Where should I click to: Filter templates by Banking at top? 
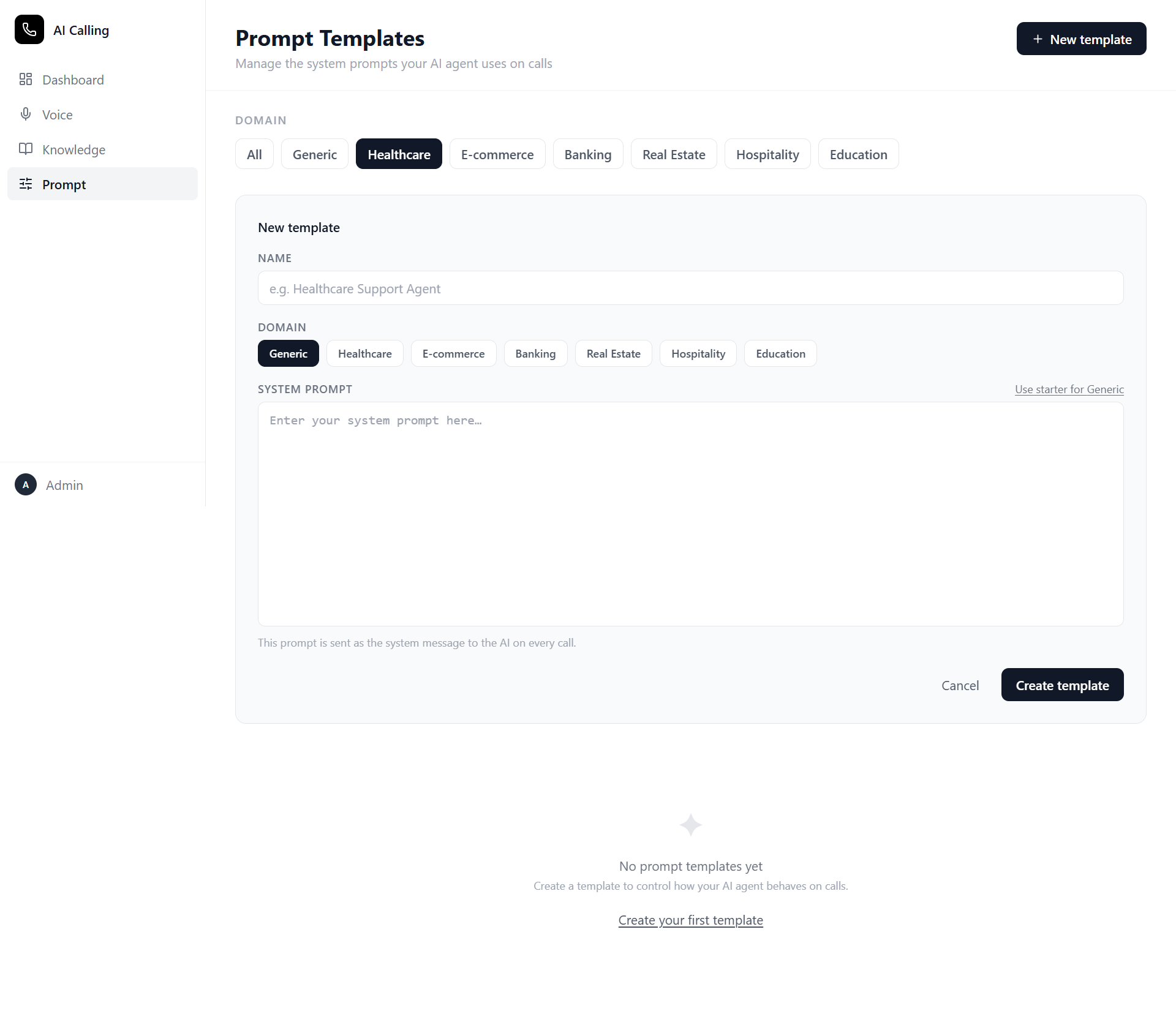[x=588, y=154]
